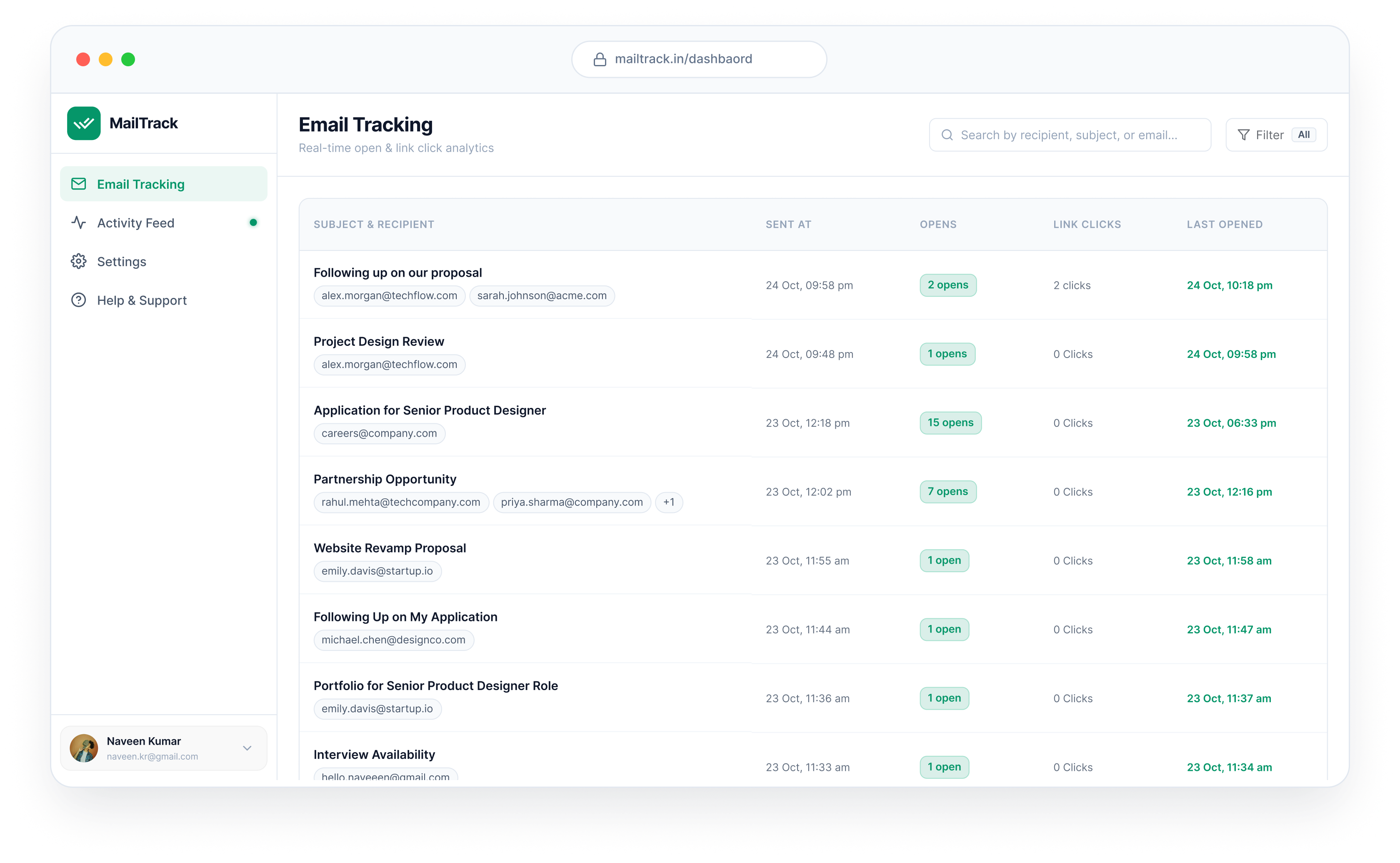Open the Filter dropdown button
The height and width of the screenshot is (863, 1400).
coord(1276,135)
